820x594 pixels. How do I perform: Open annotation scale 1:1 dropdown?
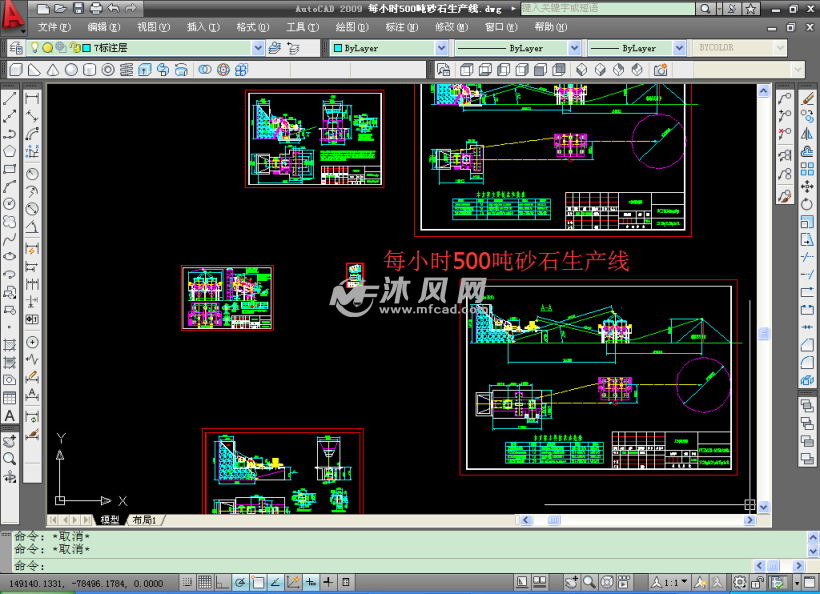click(x=669, y=582)
